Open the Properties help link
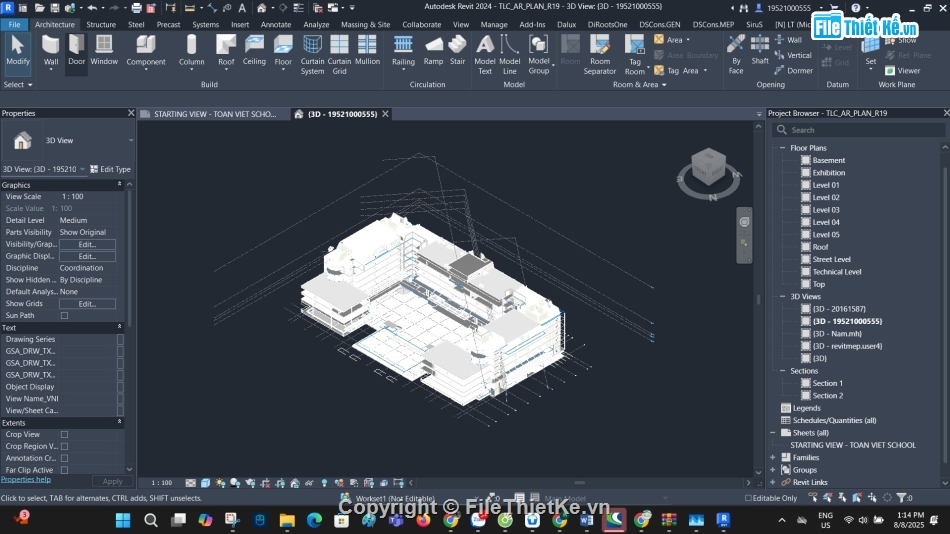The height and width of the screenshot is (534, 950). coord(26,479)
